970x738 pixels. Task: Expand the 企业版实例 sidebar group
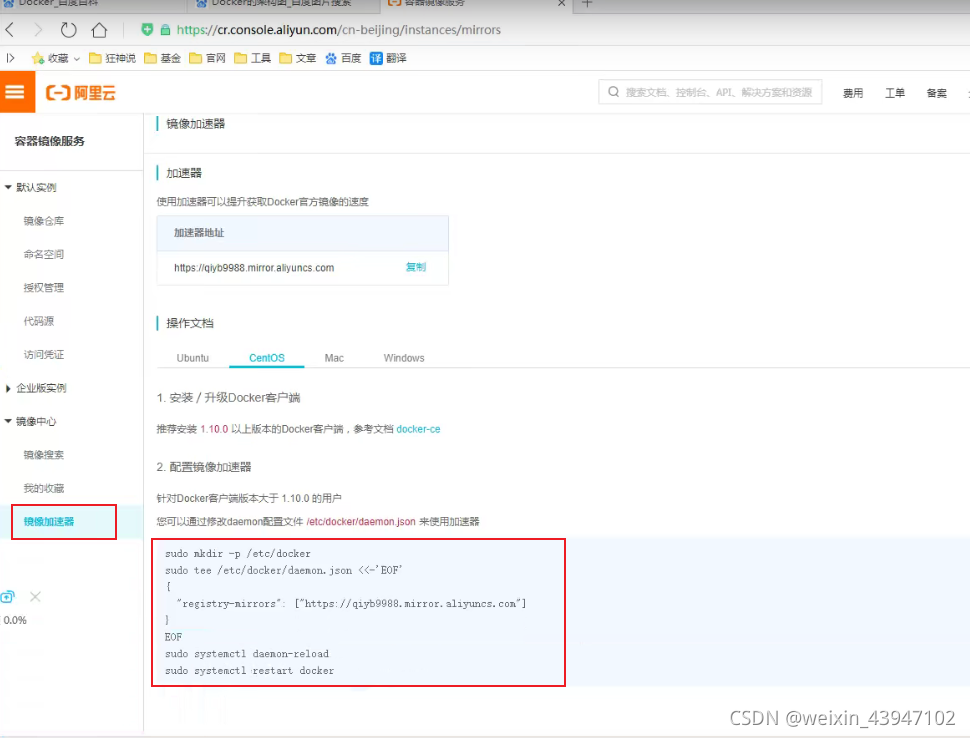(x=36, y=388)
